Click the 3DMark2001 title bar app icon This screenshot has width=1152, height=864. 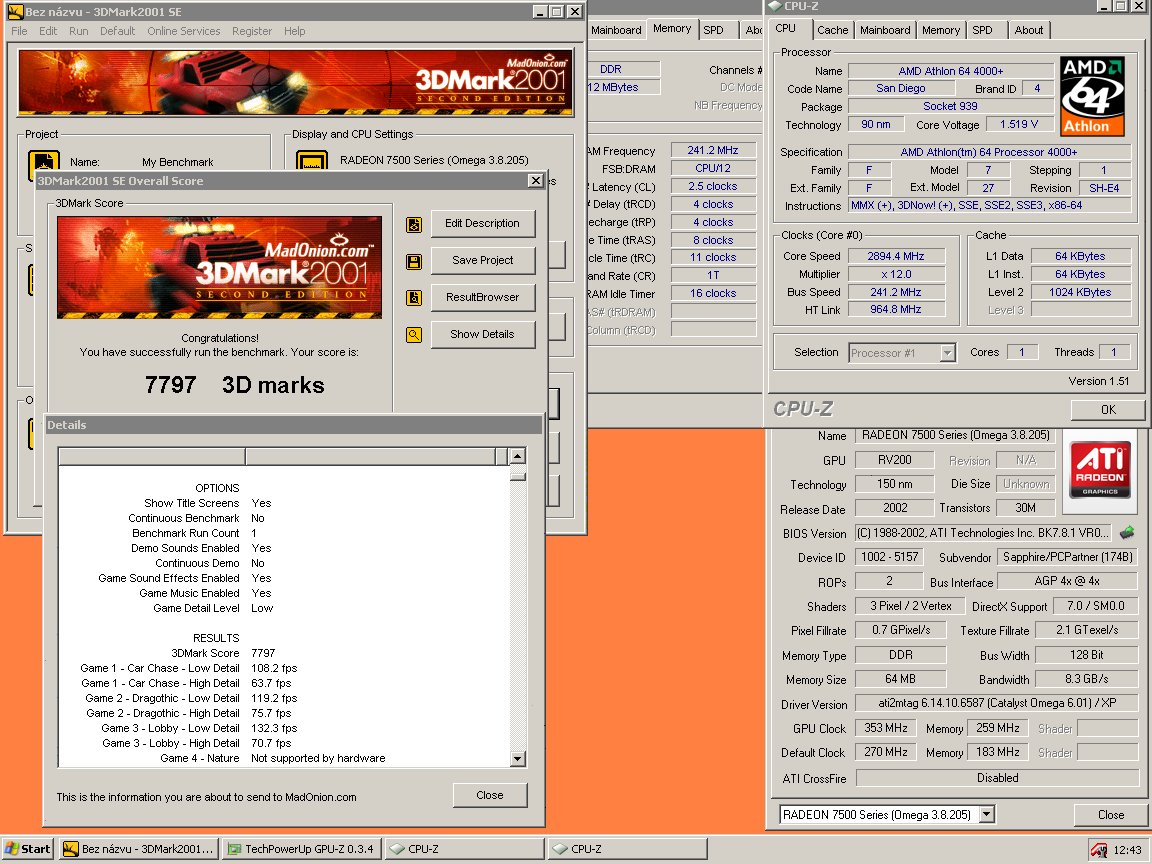coord(15,12)
